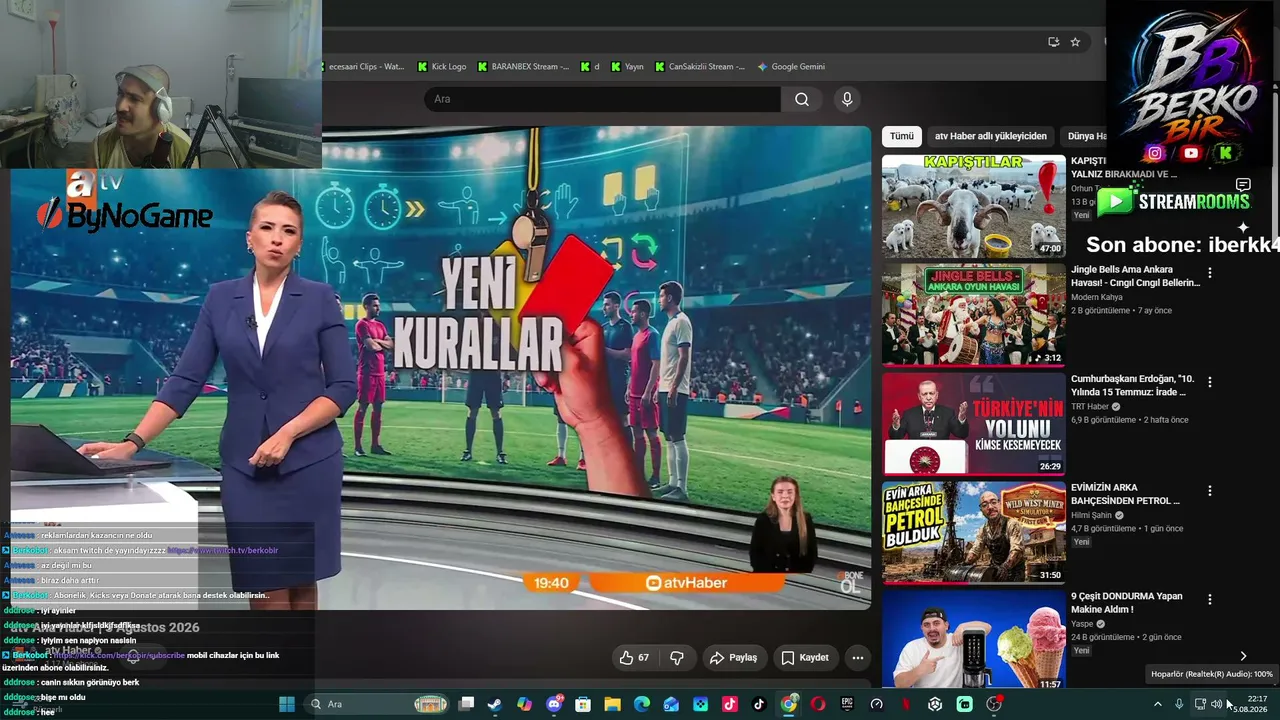The image size is (1280, 720).
Task: Open the 9 Çeşit DONDURMA video title
Action: [1127, 602]
